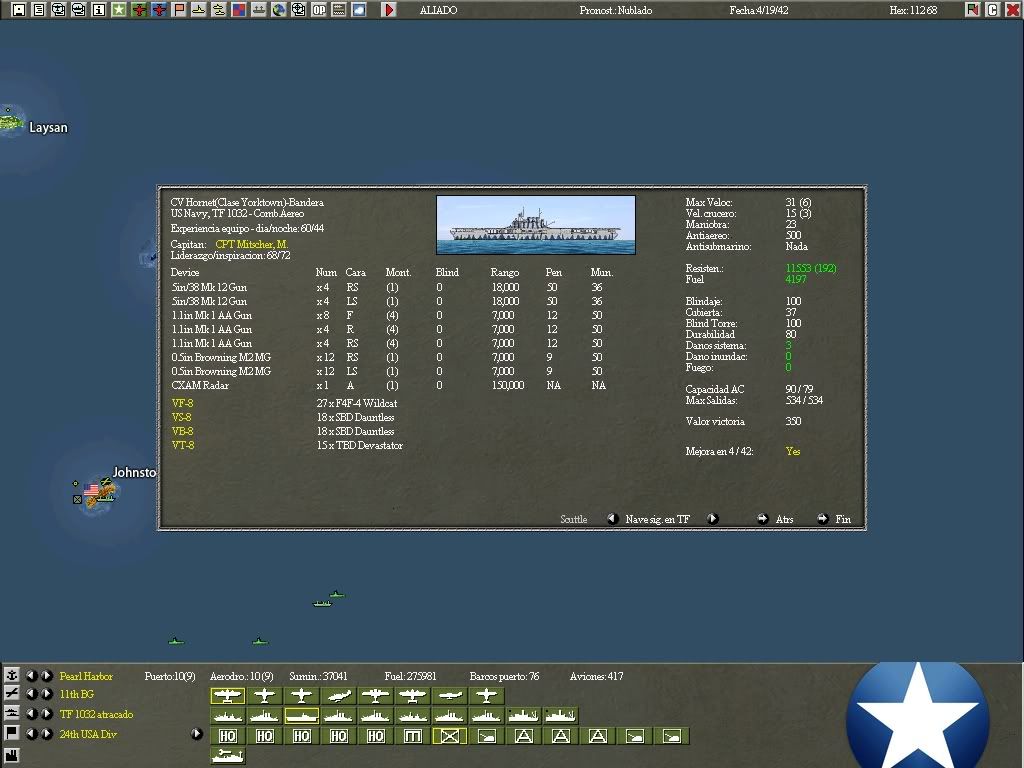
Task: Open the document list report icon in toolbar
Action: (x=39, y=10)
